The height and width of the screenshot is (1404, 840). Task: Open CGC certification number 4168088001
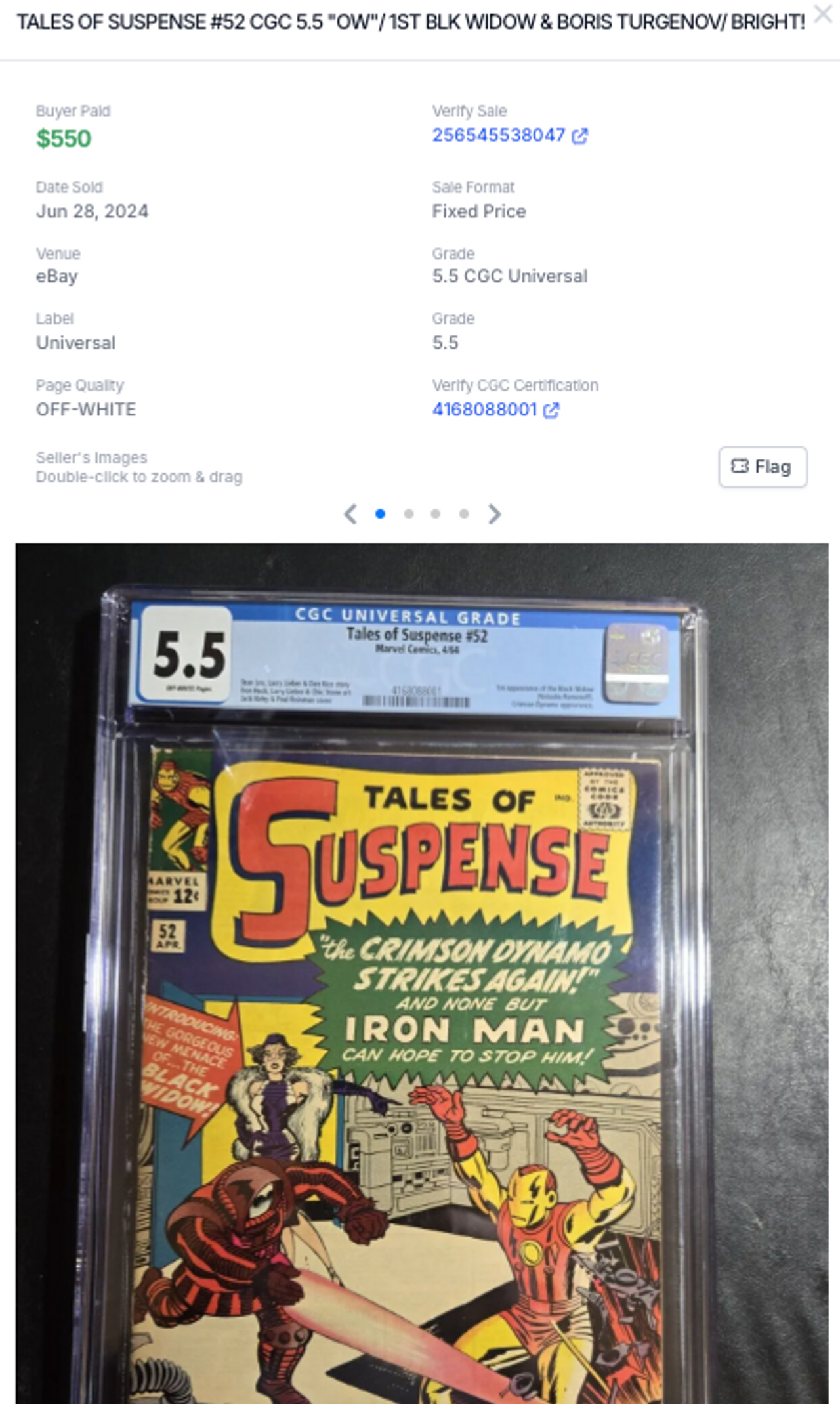(x=485, y=410)
